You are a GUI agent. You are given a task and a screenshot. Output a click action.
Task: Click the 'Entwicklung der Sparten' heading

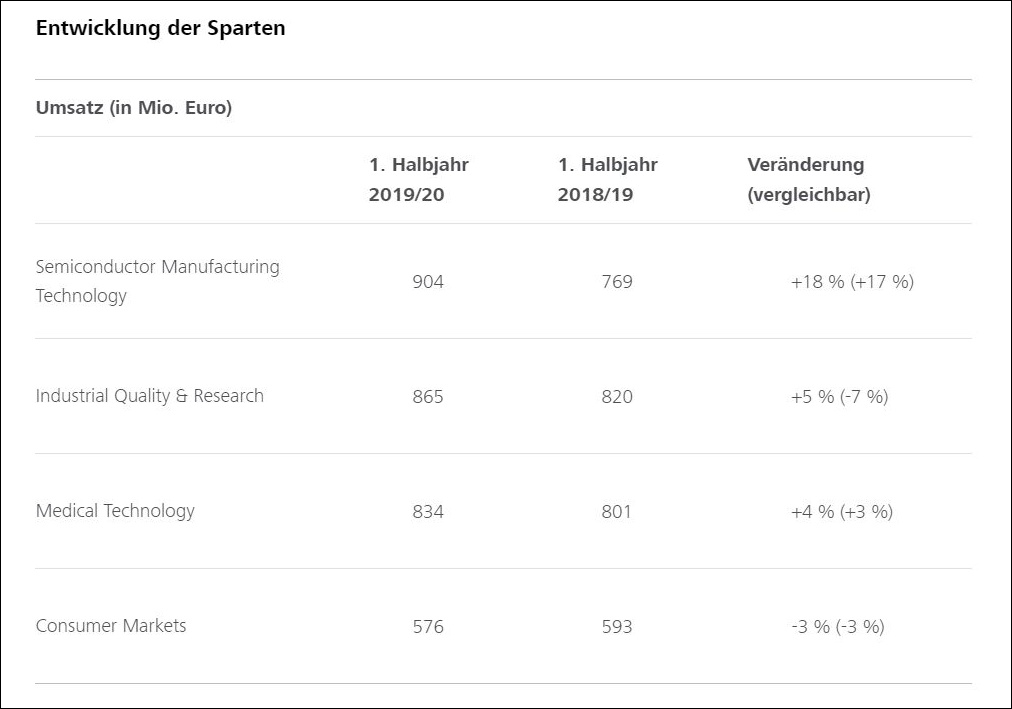(x=160, y=28)
